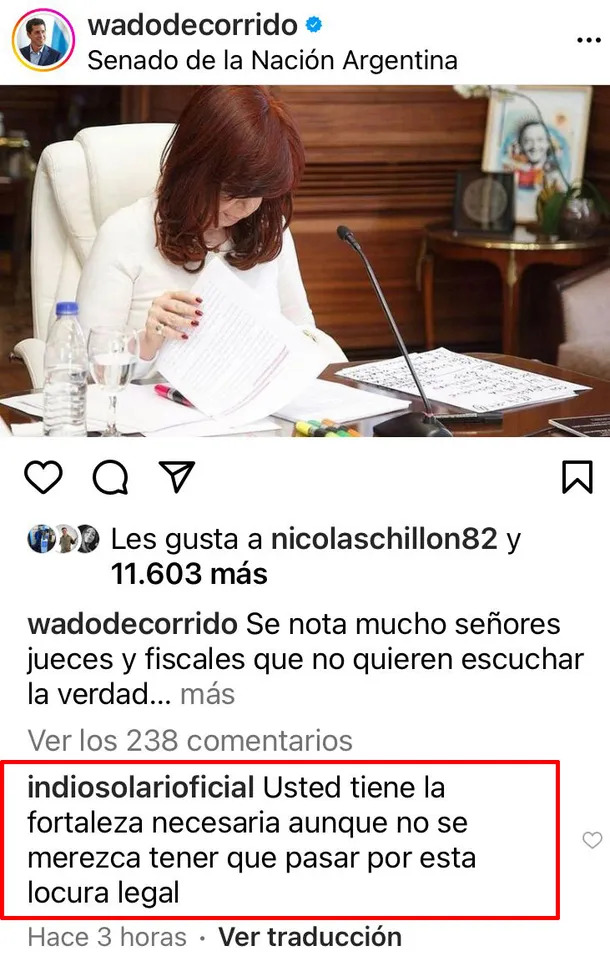View '11.603 más' likes list
The width and height of the screenshot is (610, 961).
click(189, 574)
